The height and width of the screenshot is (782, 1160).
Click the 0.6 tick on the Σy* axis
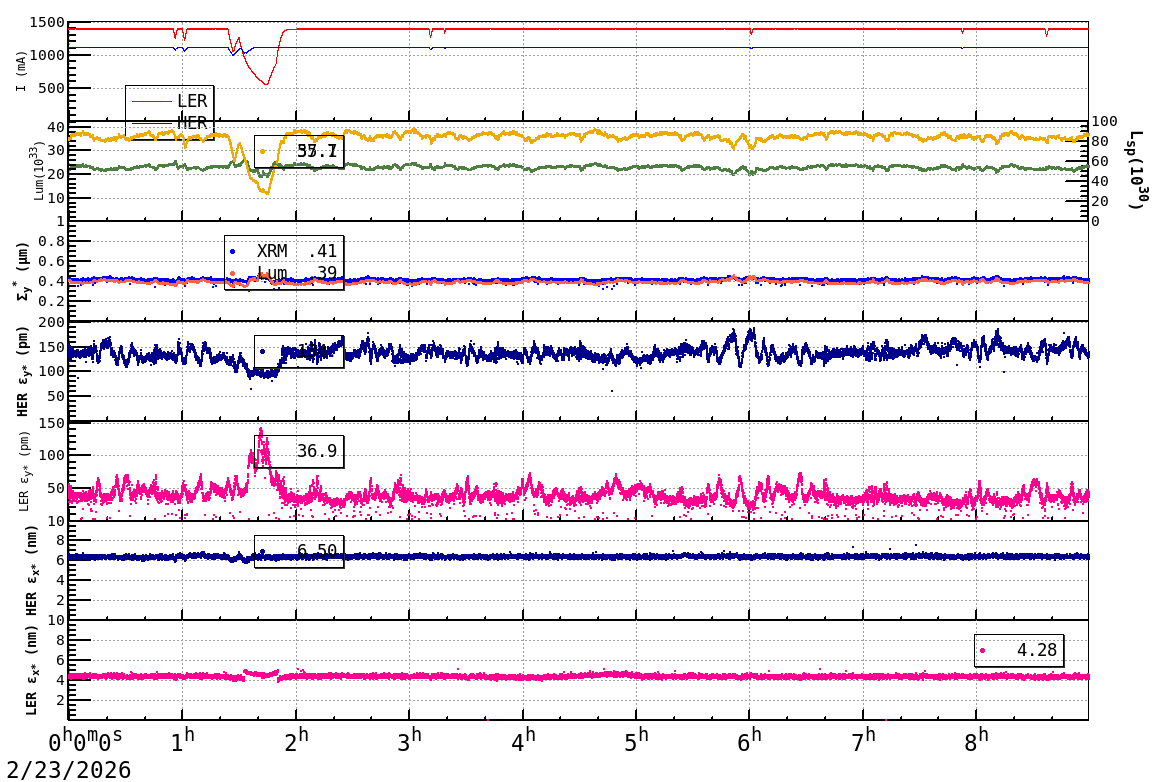point(52,261)
